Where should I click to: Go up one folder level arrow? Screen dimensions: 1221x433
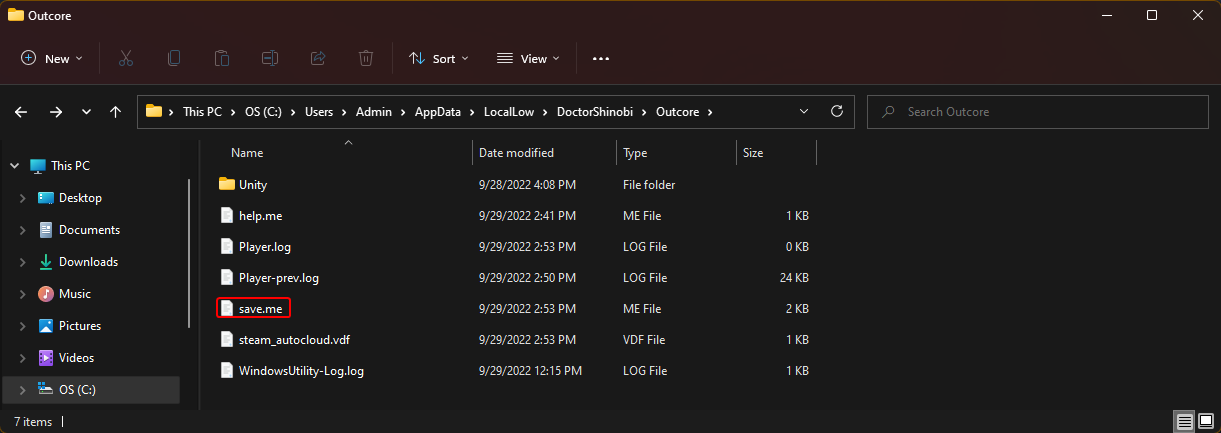[116, 112]
